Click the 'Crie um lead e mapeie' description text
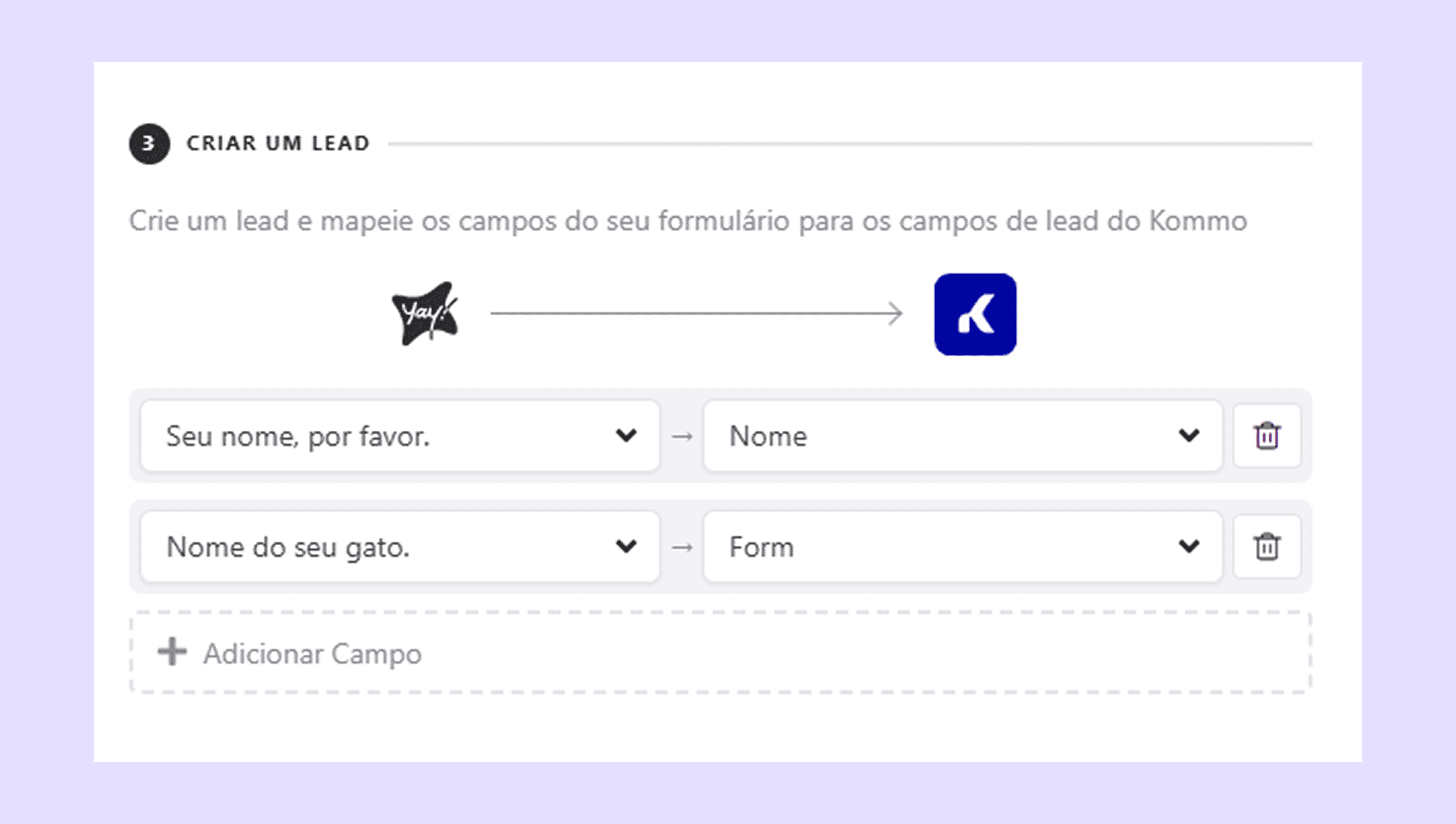 point(688,220)
